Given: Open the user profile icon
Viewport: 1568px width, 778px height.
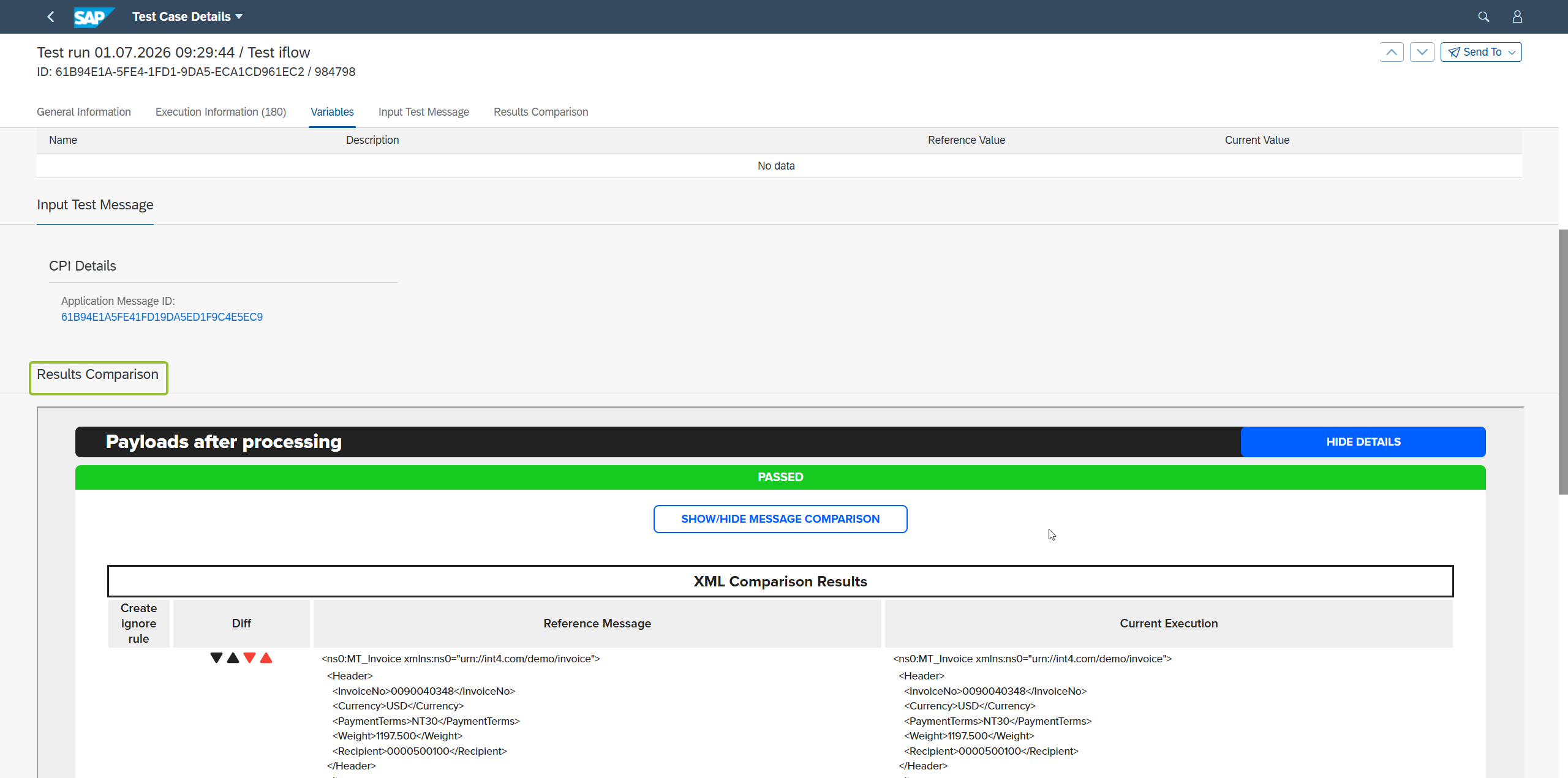Looking at the screenshot, I should 1517,17.
